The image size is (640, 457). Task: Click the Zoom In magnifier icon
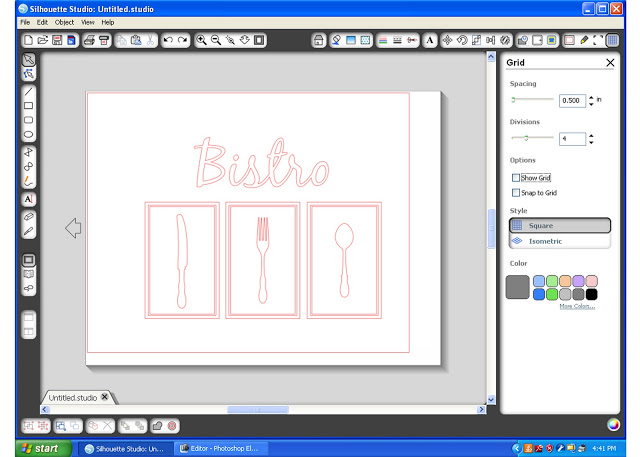tap(201, 40)
